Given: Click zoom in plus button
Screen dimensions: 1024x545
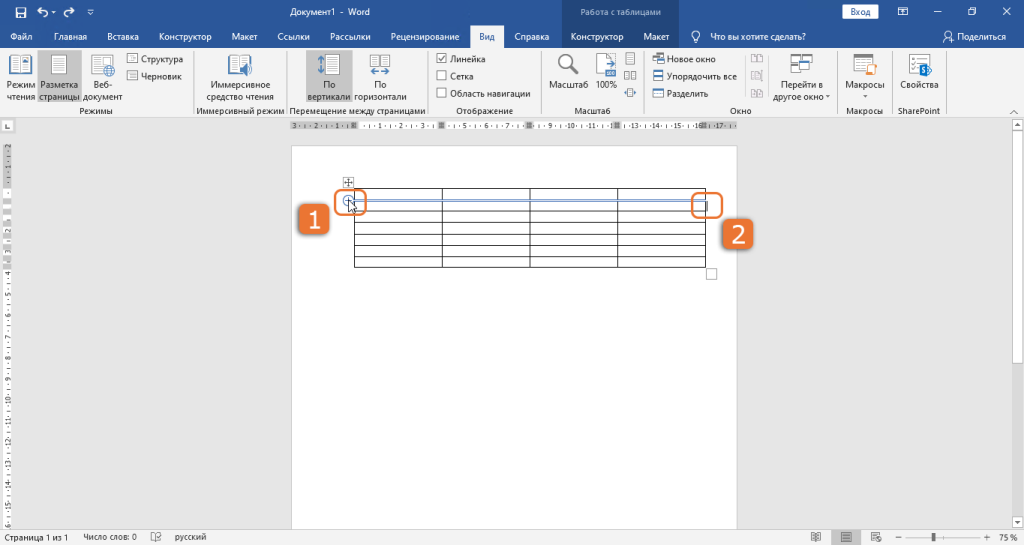Looking at the screenshot, I should pos(987,537).
